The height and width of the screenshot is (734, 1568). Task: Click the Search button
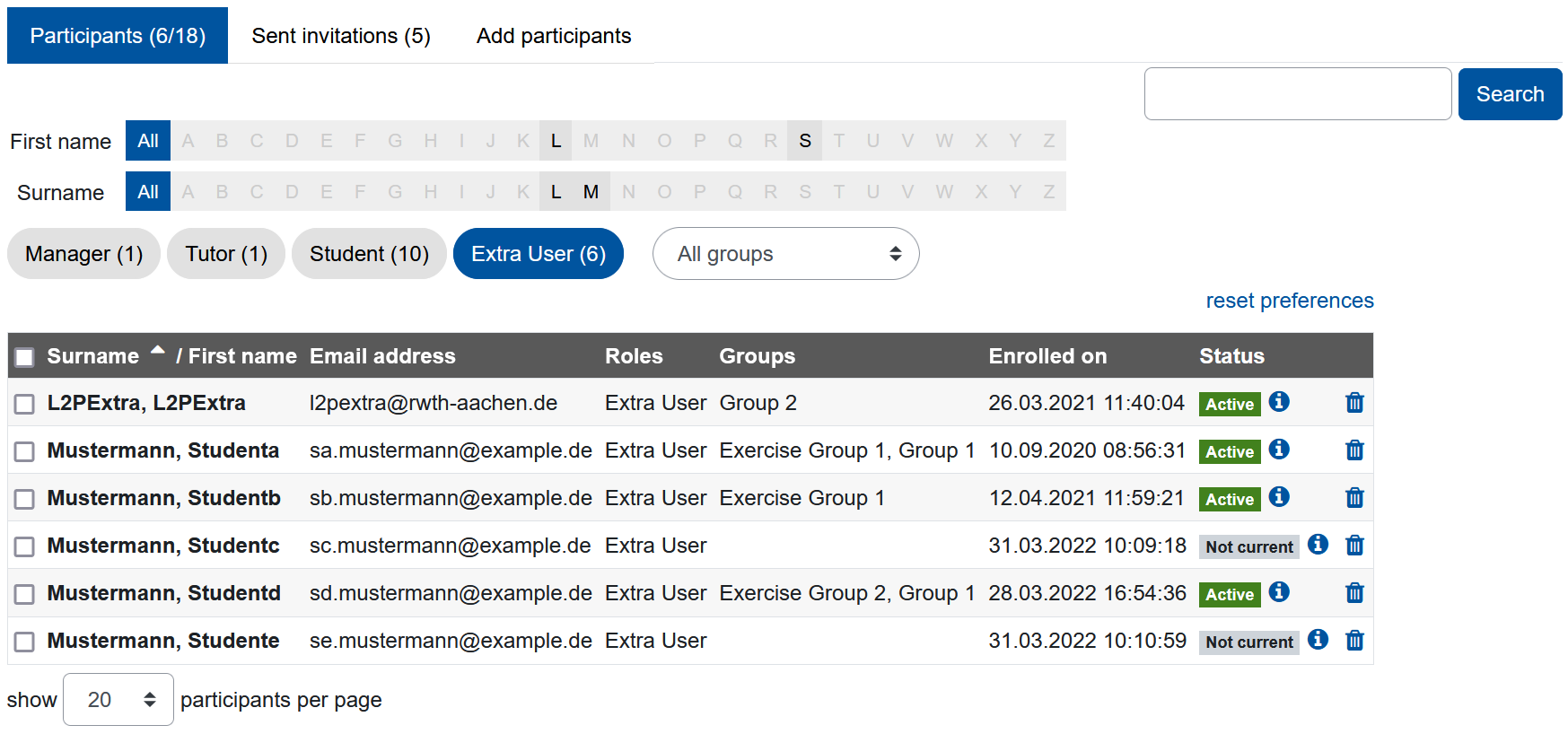tap(1511, 94)
